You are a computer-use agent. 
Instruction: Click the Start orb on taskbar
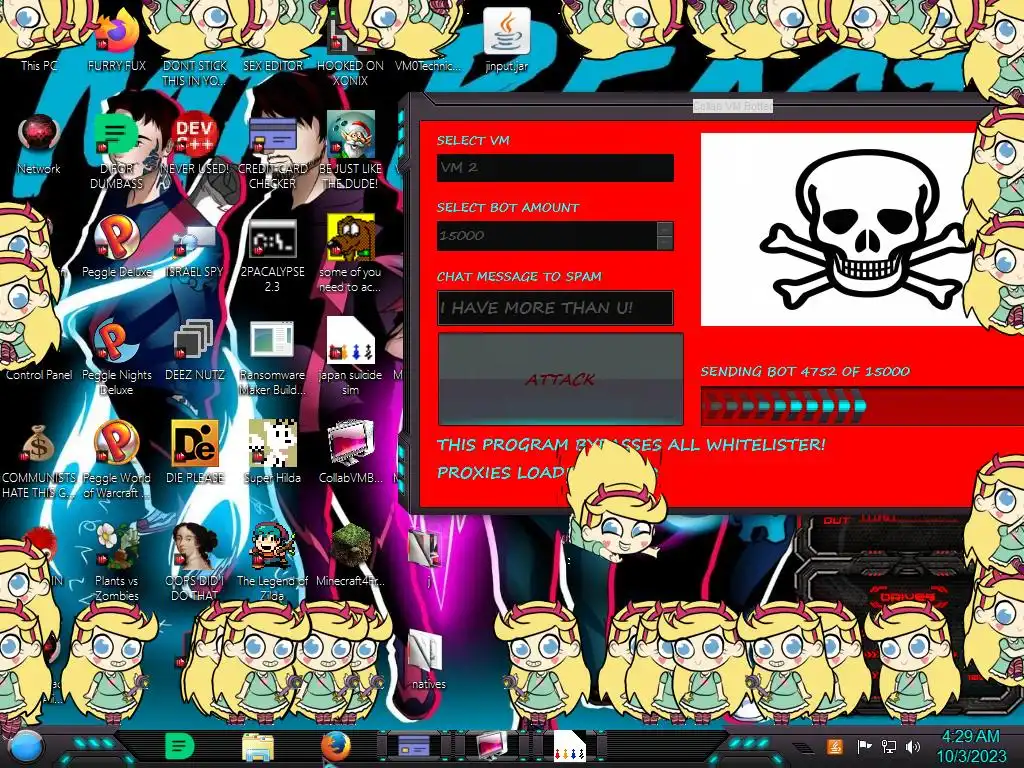point(26,747)
